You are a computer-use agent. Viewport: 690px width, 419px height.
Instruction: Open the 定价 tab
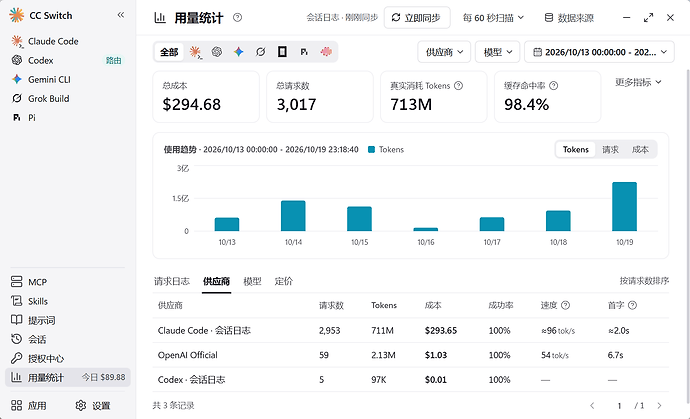tap(283, 281)
